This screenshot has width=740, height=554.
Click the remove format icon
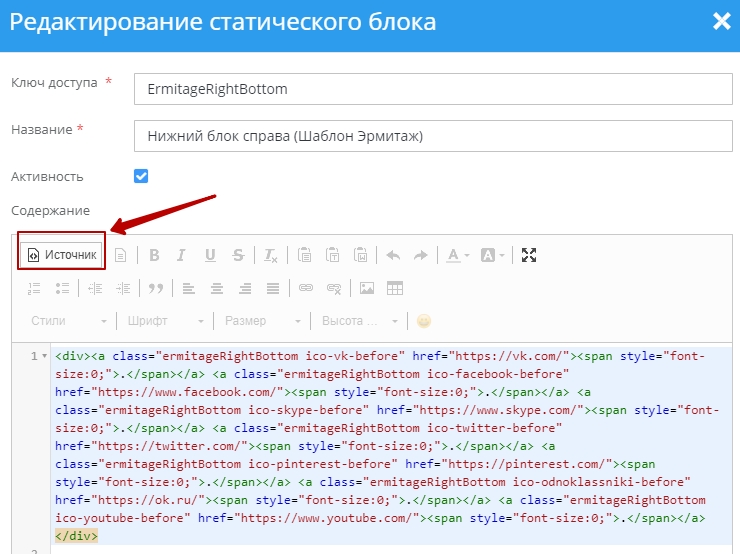271,255
